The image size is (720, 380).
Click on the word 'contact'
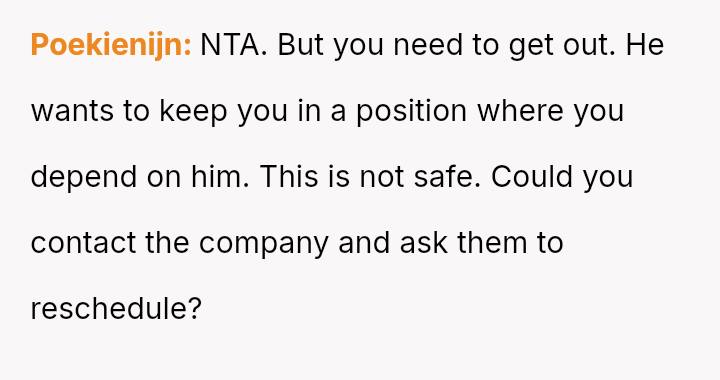pos(83,243)
